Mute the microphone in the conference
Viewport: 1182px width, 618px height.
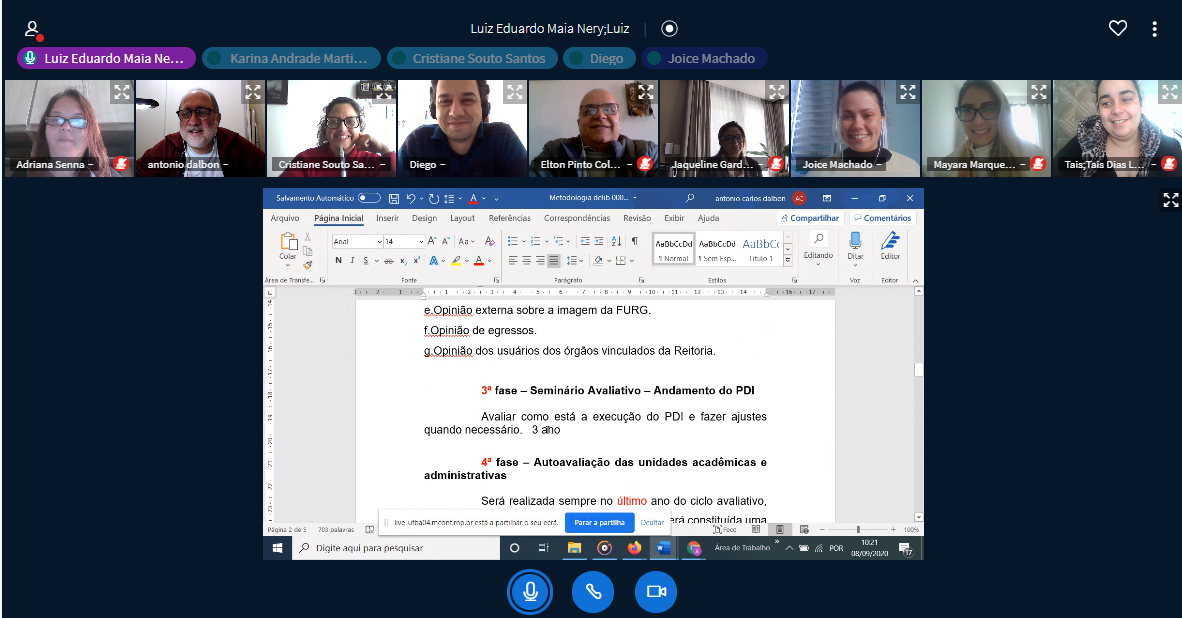coord(530,592)
